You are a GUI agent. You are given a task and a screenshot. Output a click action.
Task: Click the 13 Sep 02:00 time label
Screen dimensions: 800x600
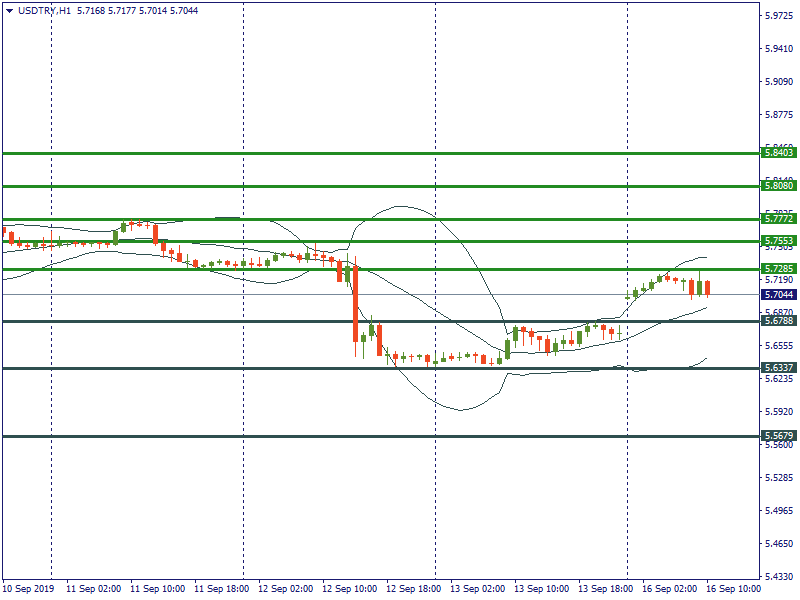click(x=476, y=590)
